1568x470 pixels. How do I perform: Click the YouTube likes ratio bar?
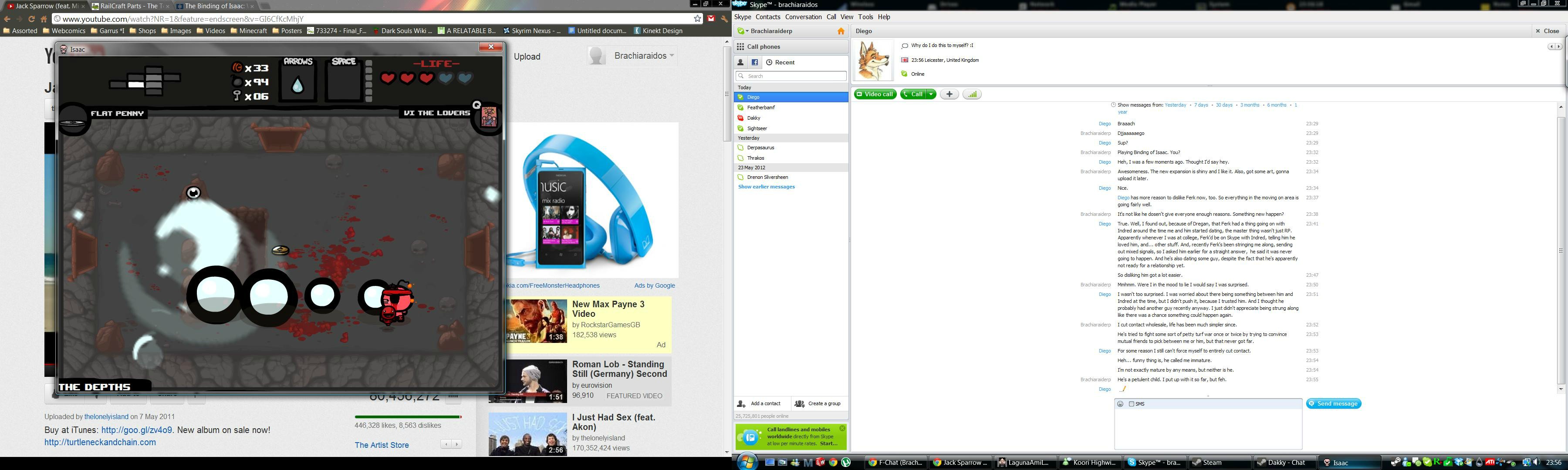408,417
